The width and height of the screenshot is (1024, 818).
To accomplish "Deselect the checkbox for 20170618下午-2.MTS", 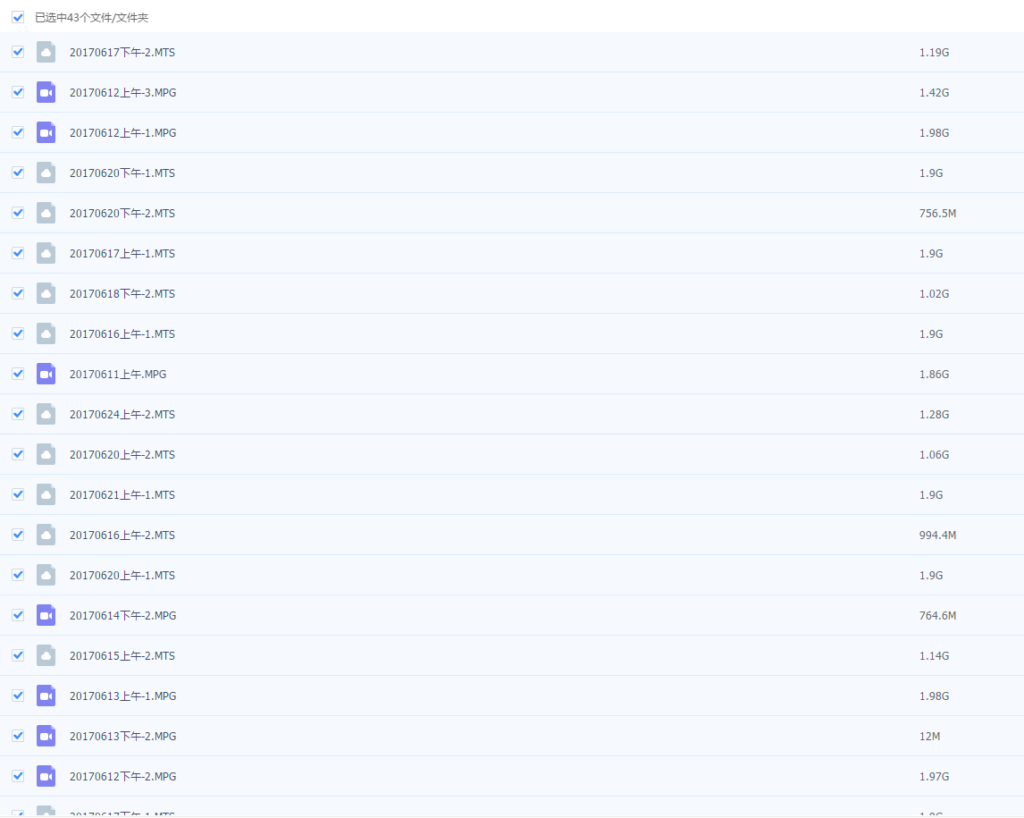I will (x=18, y=293).
